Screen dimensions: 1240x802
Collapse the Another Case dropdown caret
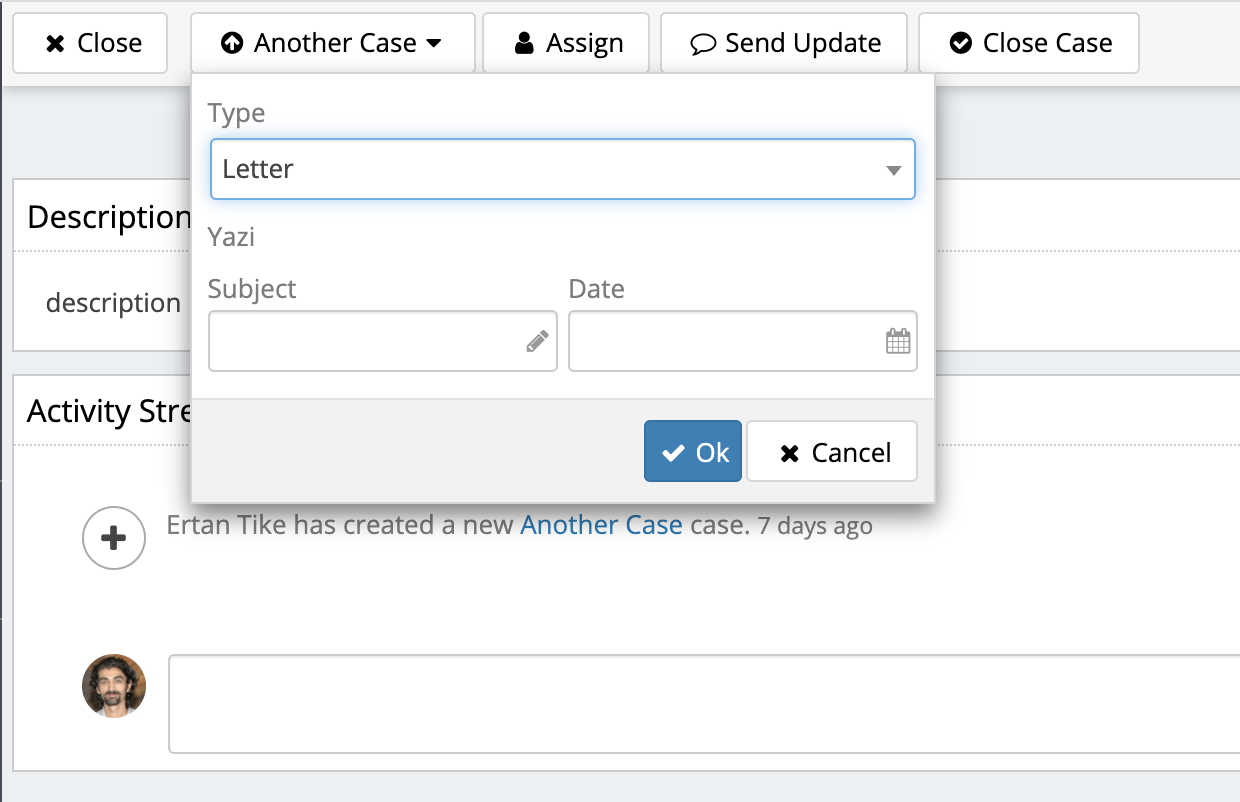pos(433,44)
